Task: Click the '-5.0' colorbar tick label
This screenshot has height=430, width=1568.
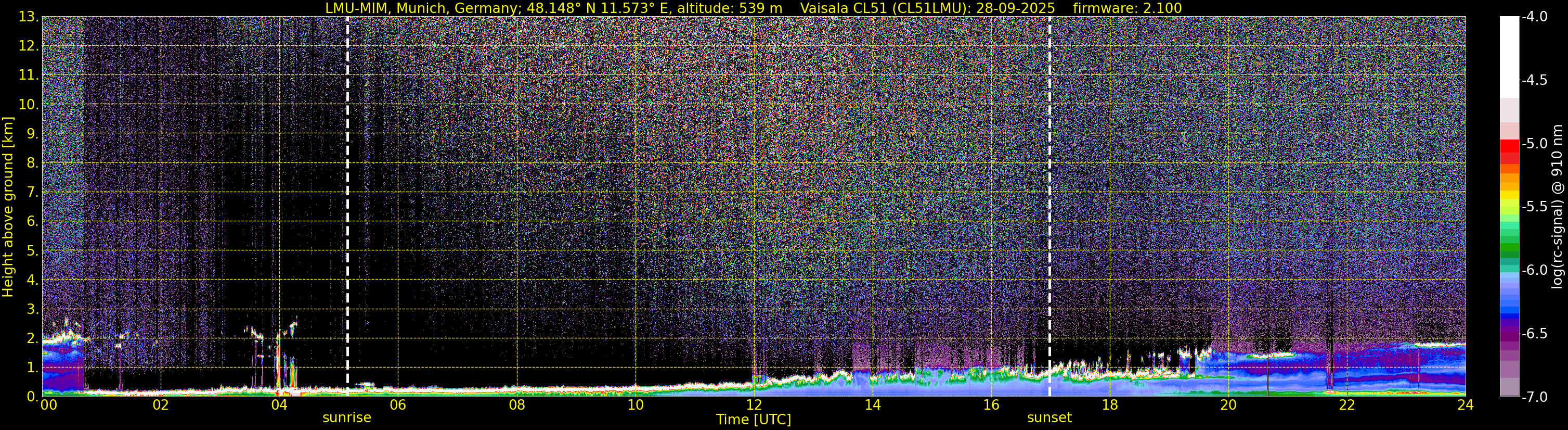Action: click(x=1535, y=143)
